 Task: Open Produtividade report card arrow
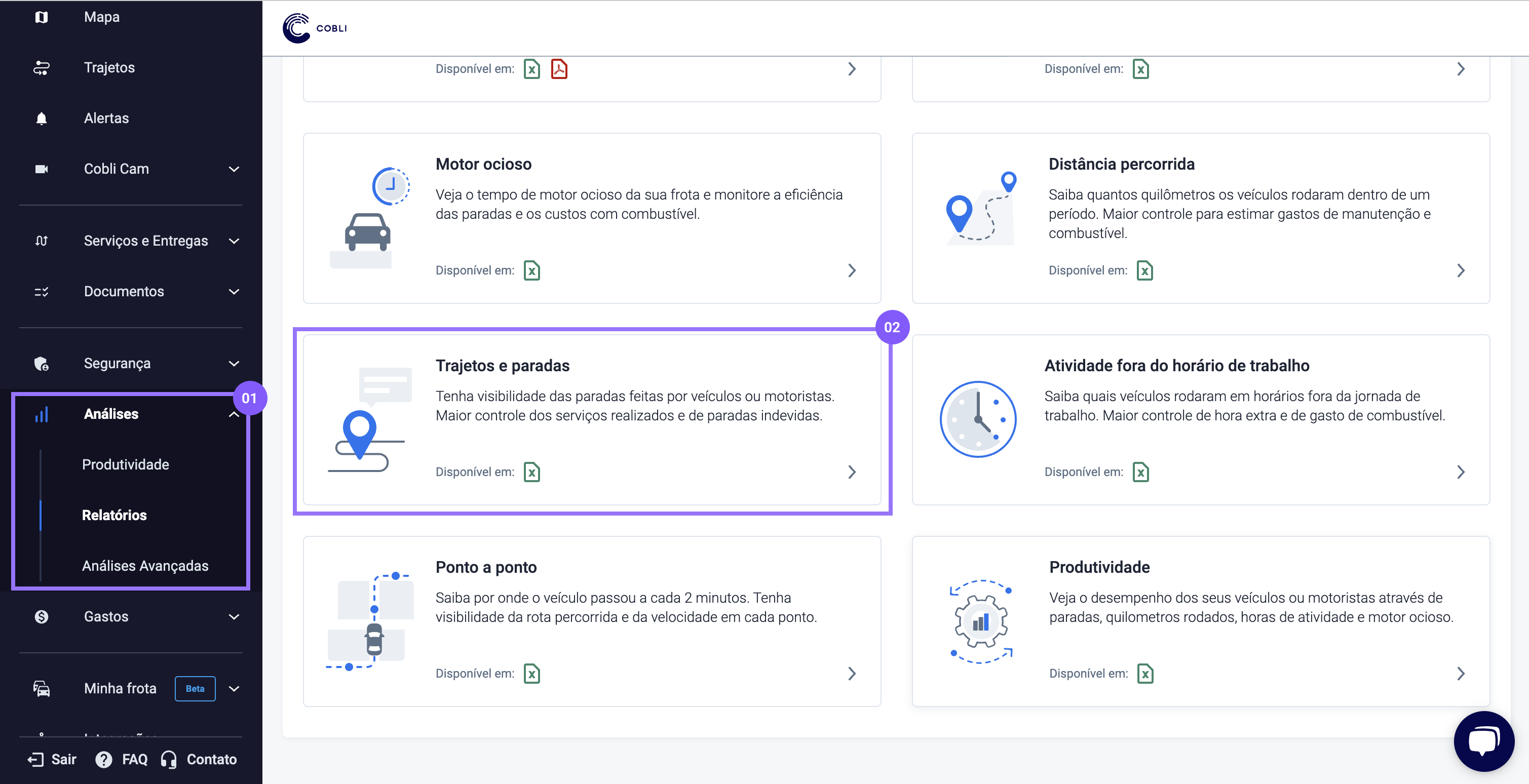click(x=1461, y=674)
